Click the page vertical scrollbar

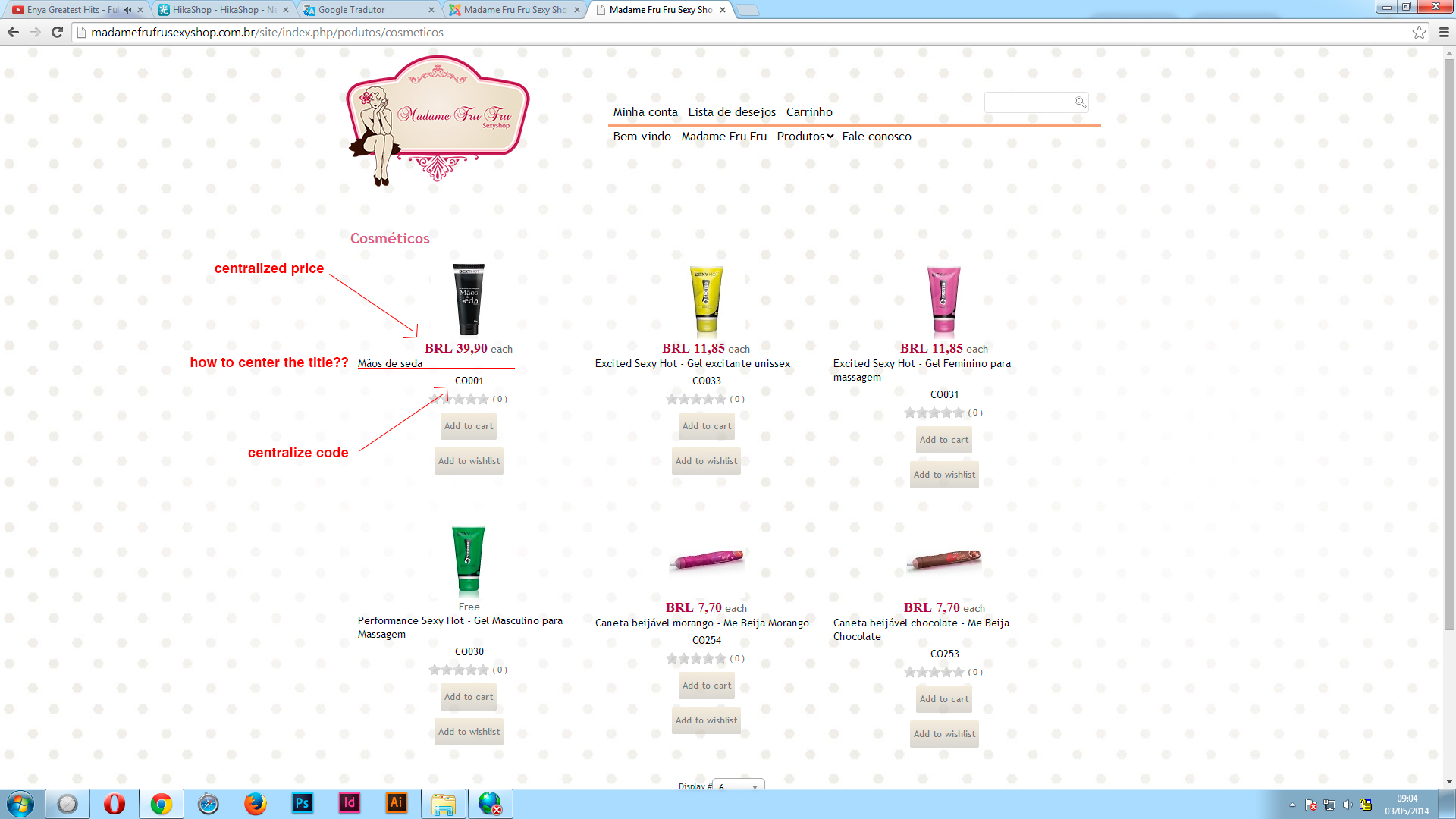coord(1449,341)
